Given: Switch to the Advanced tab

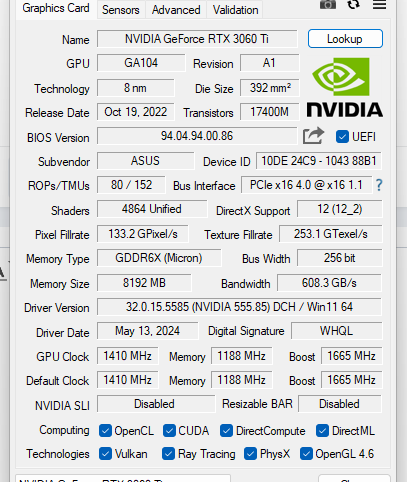Looking at the screenshot, I should [176, 10].
